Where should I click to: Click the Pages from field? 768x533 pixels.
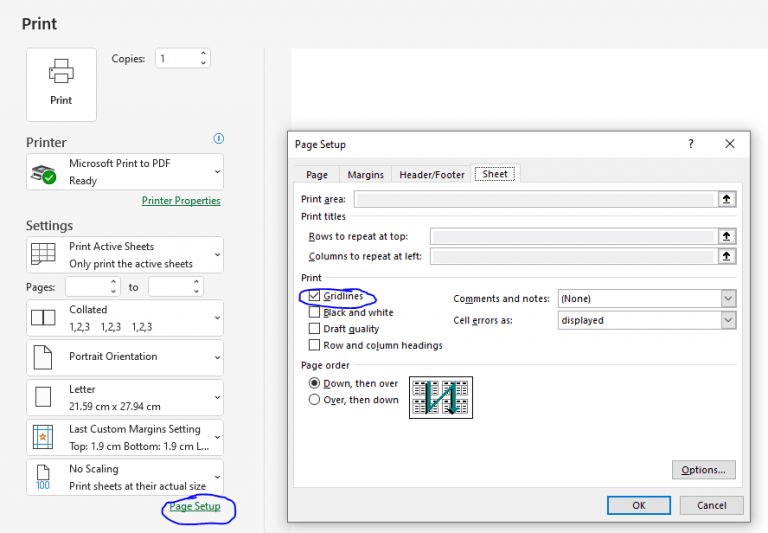pos(87,287)
